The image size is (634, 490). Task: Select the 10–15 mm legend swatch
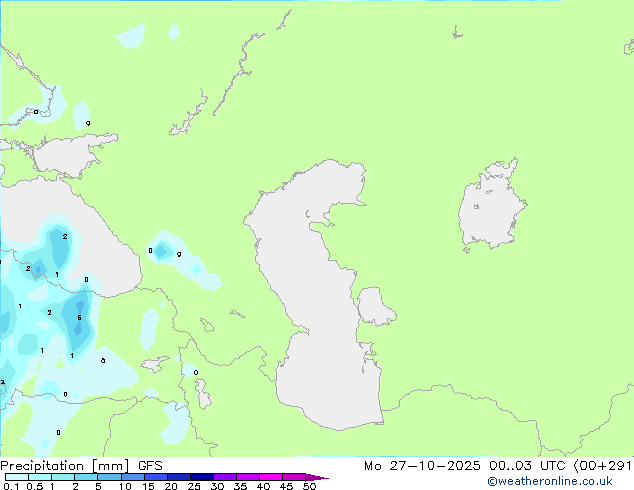coord(132,477)
